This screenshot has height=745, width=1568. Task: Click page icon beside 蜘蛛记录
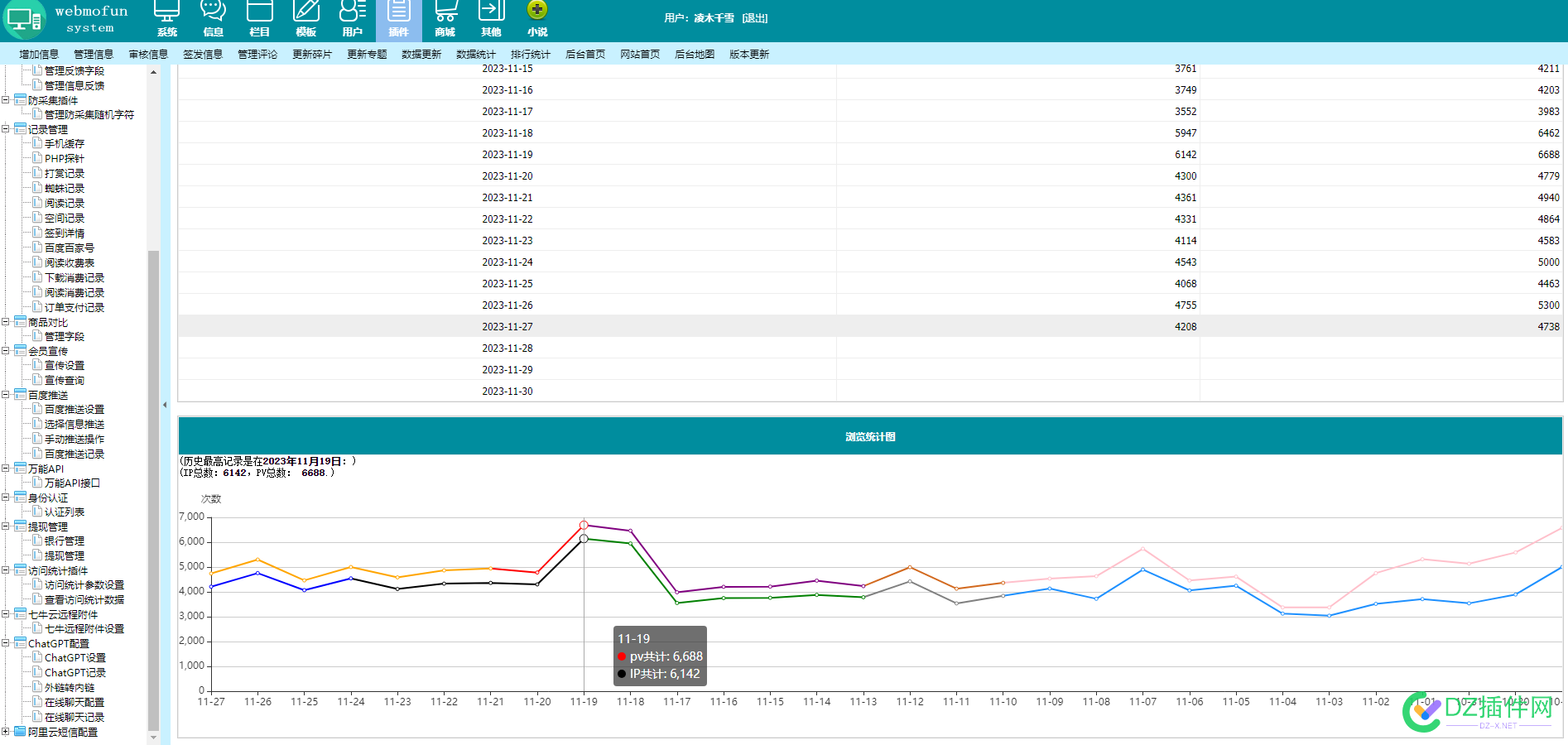[x=37, y=187]
